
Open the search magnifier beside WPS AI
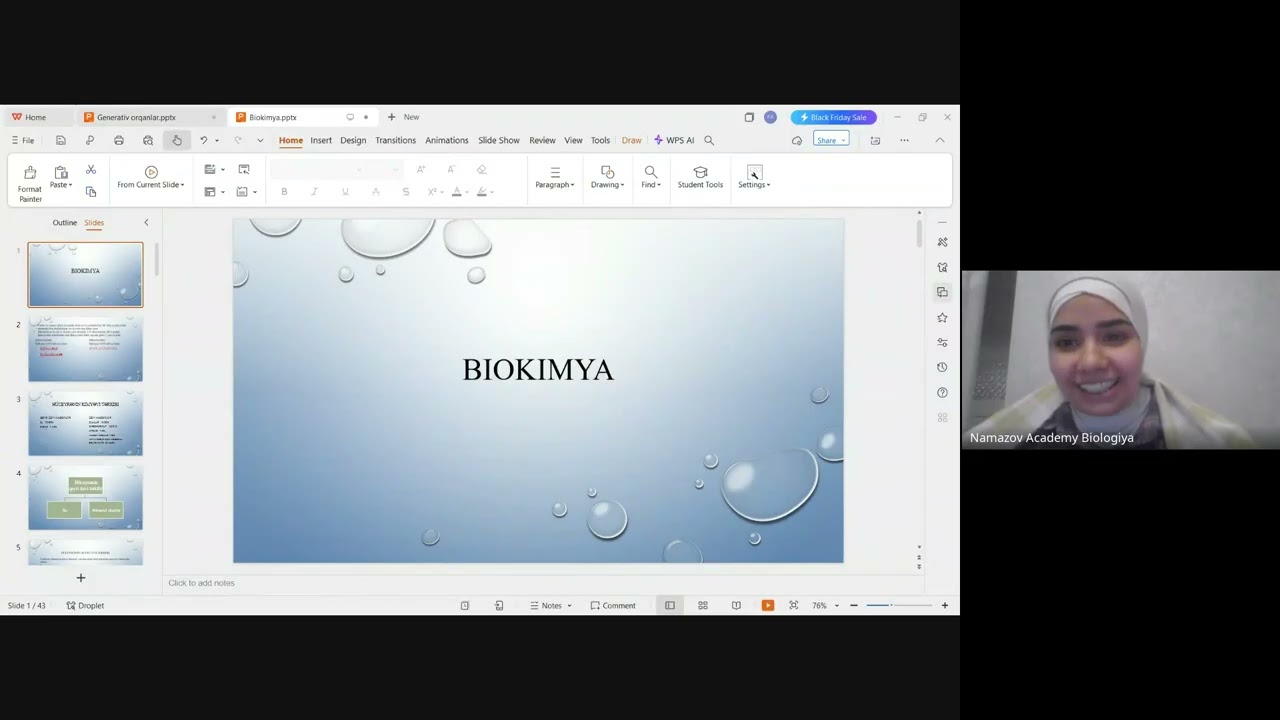tap(709, 141)
